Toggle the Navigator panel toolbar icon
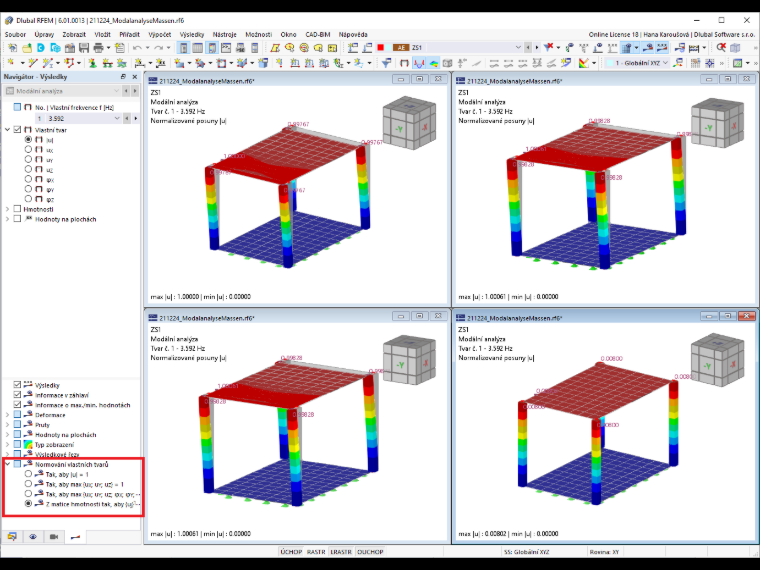The image size is (760, 570). click(x=183, y=48)
